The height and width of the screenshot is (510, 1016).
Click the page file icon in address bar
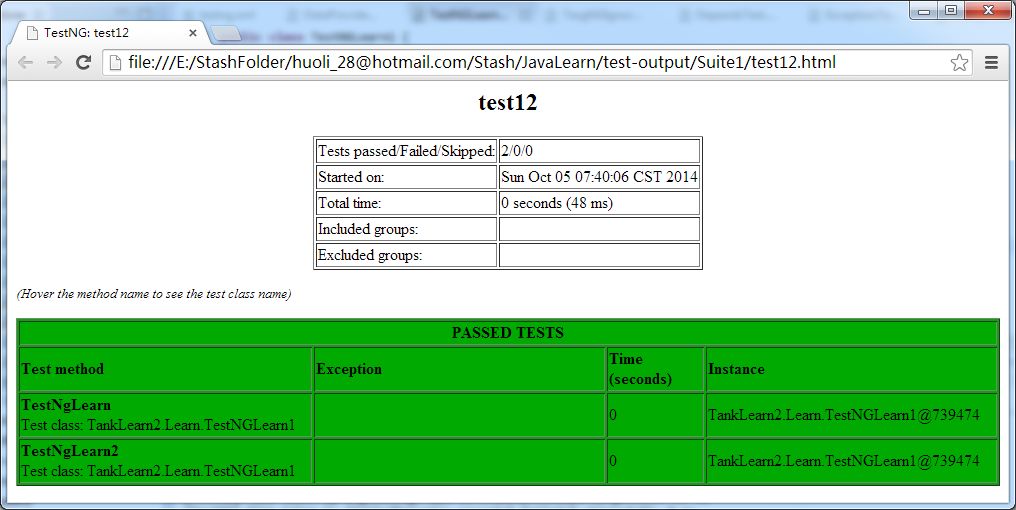pyautogui.click(x=115, y=62)
